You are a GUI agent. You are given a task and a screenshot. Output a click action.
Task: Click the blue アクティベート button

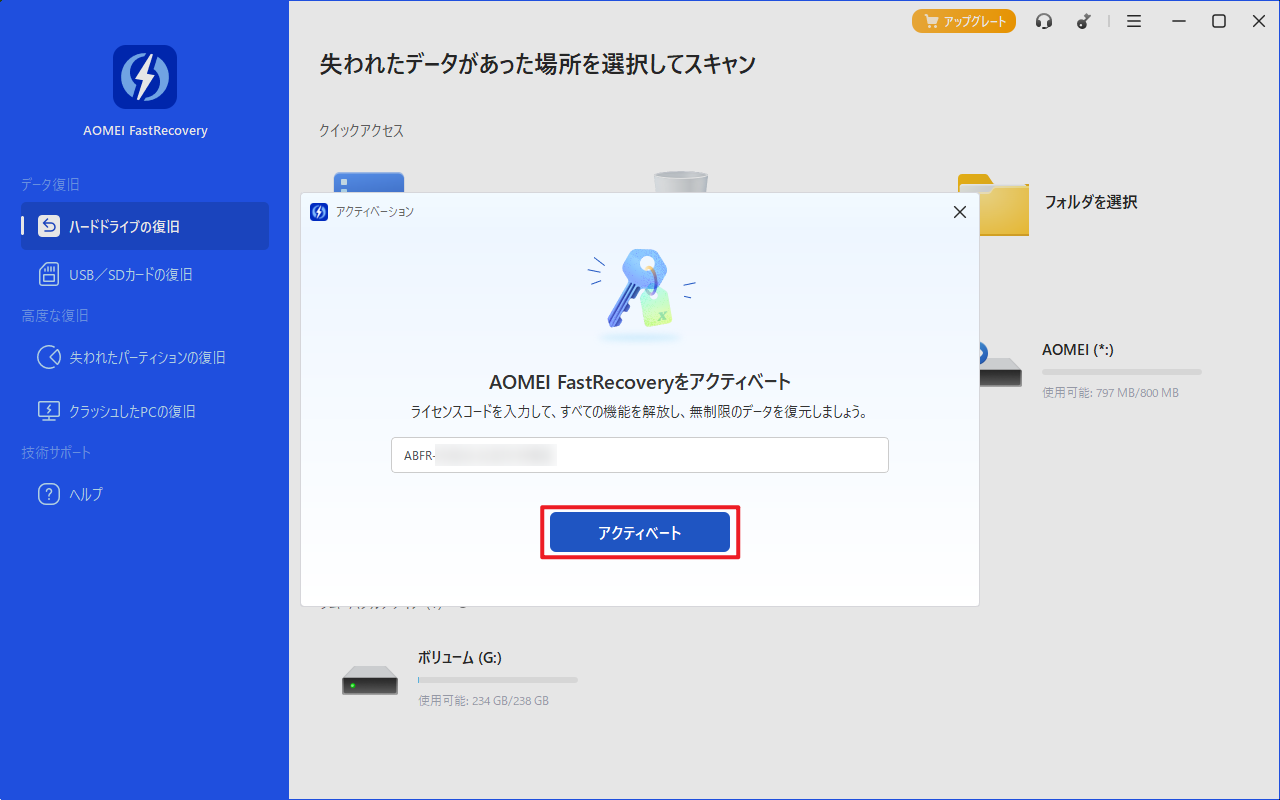pos(639,533)
